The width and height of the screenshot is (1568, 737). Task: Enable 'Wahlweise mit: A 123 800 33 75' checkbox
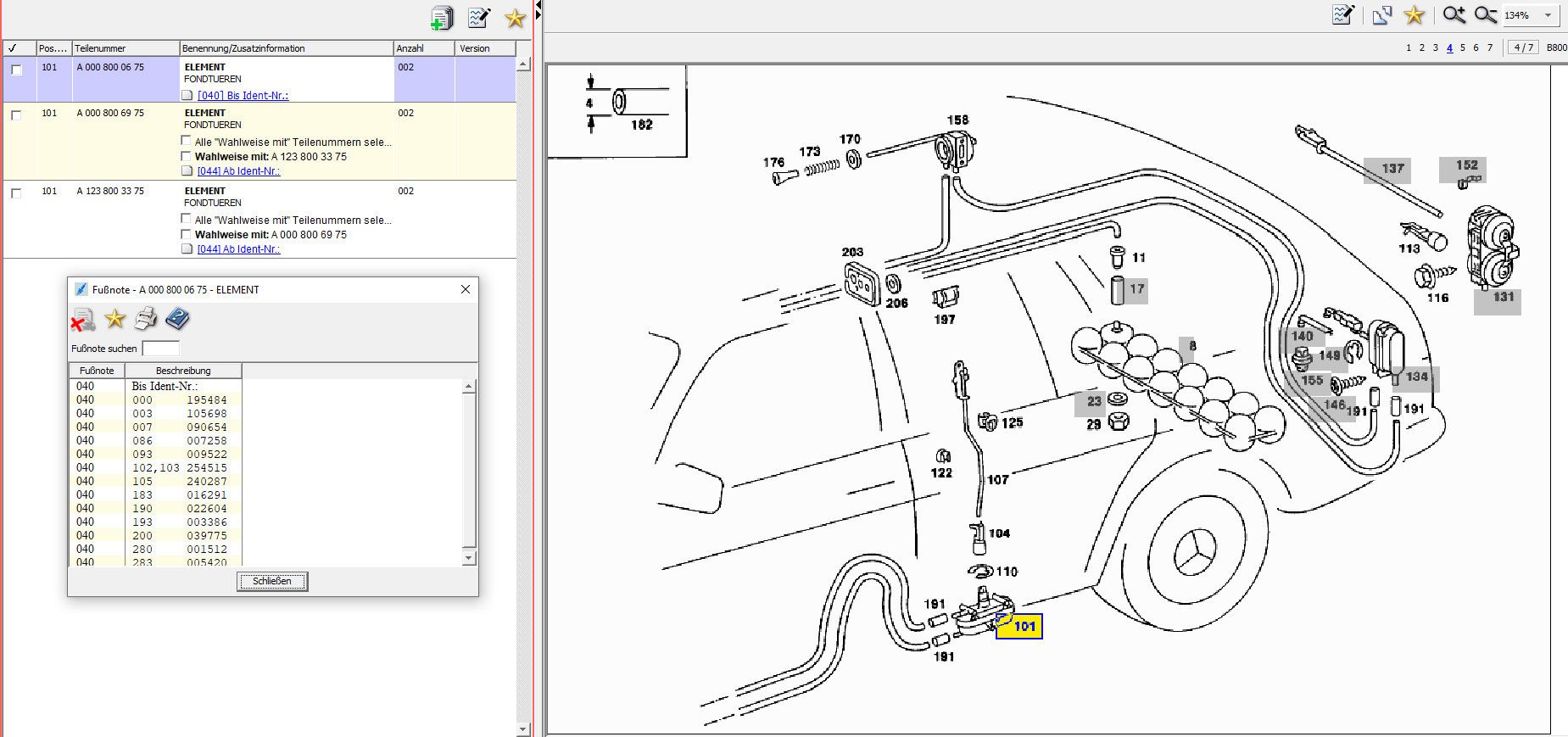[x=187, y=156]
